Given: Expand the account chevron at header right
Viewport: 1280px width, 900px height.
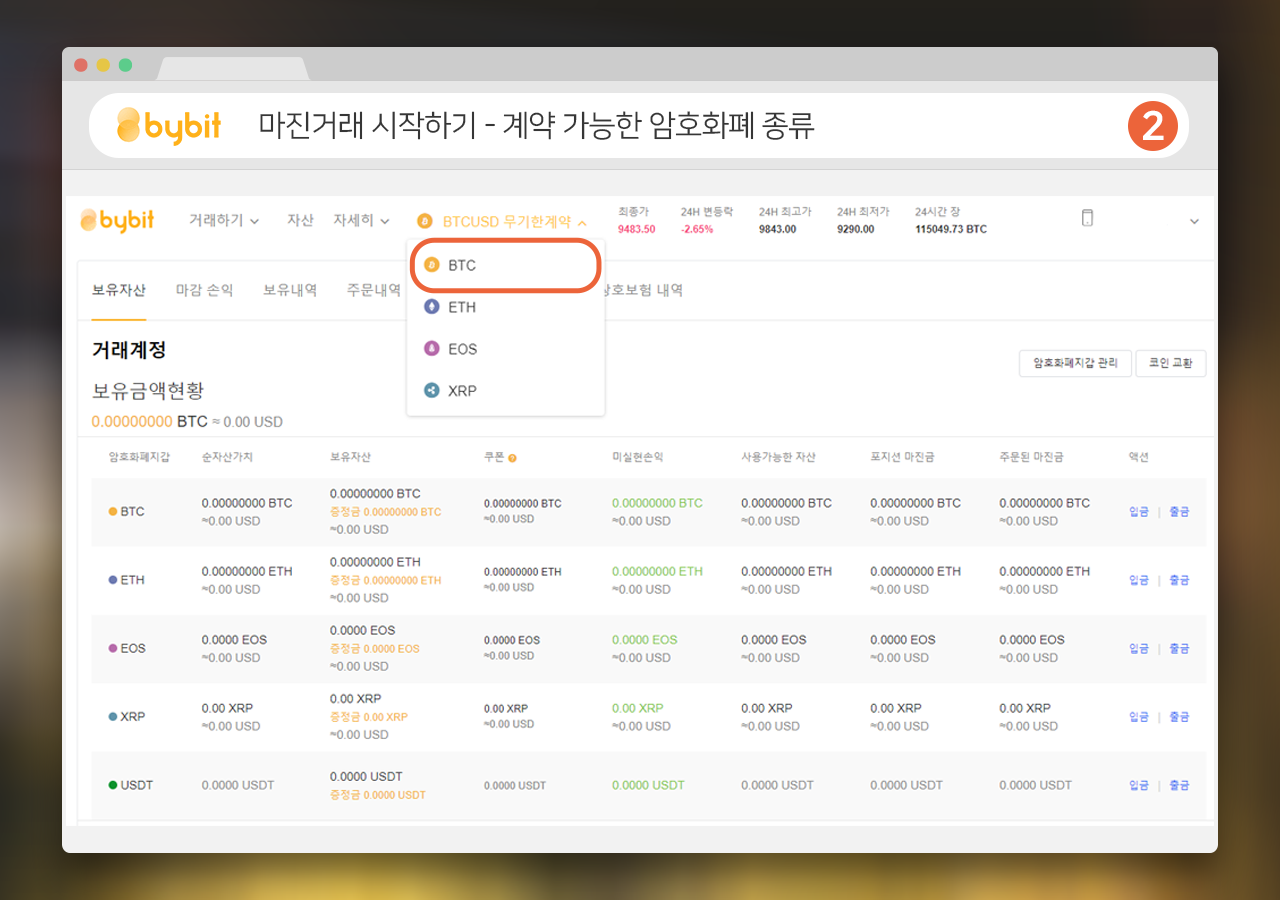Looking at the screenshot, I should coord(1194,221).
